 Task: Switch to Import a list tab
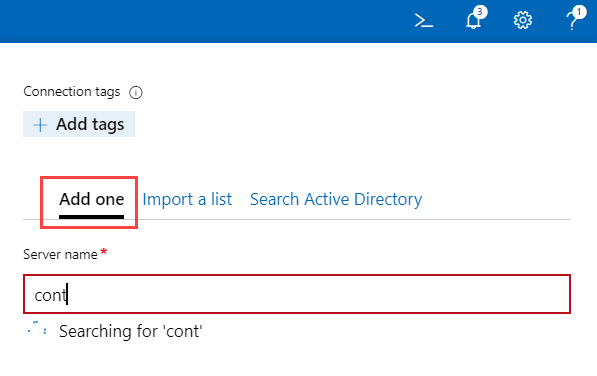click(187, 199)
